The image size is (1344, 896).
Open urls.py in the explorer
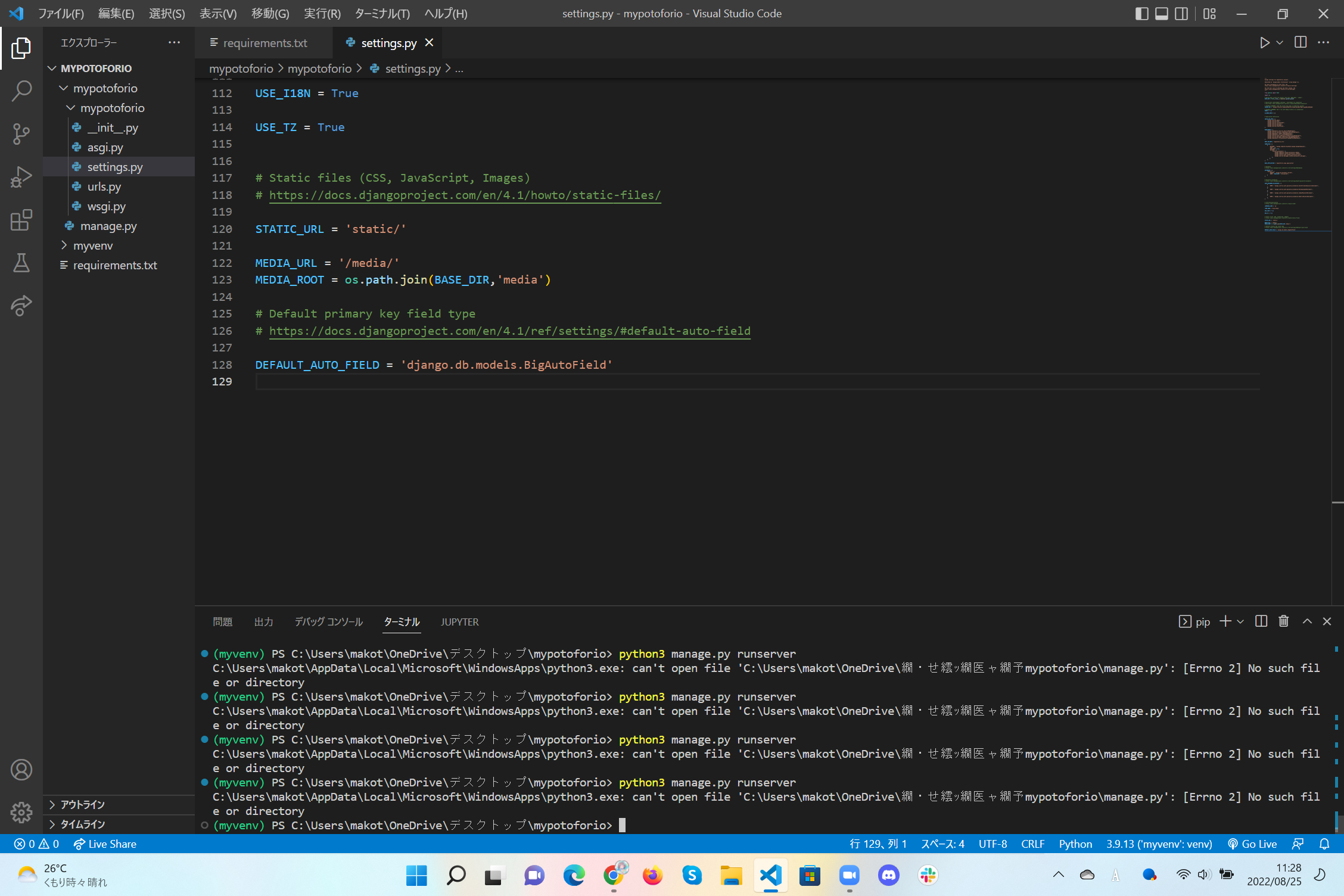(x=104, y=186)
